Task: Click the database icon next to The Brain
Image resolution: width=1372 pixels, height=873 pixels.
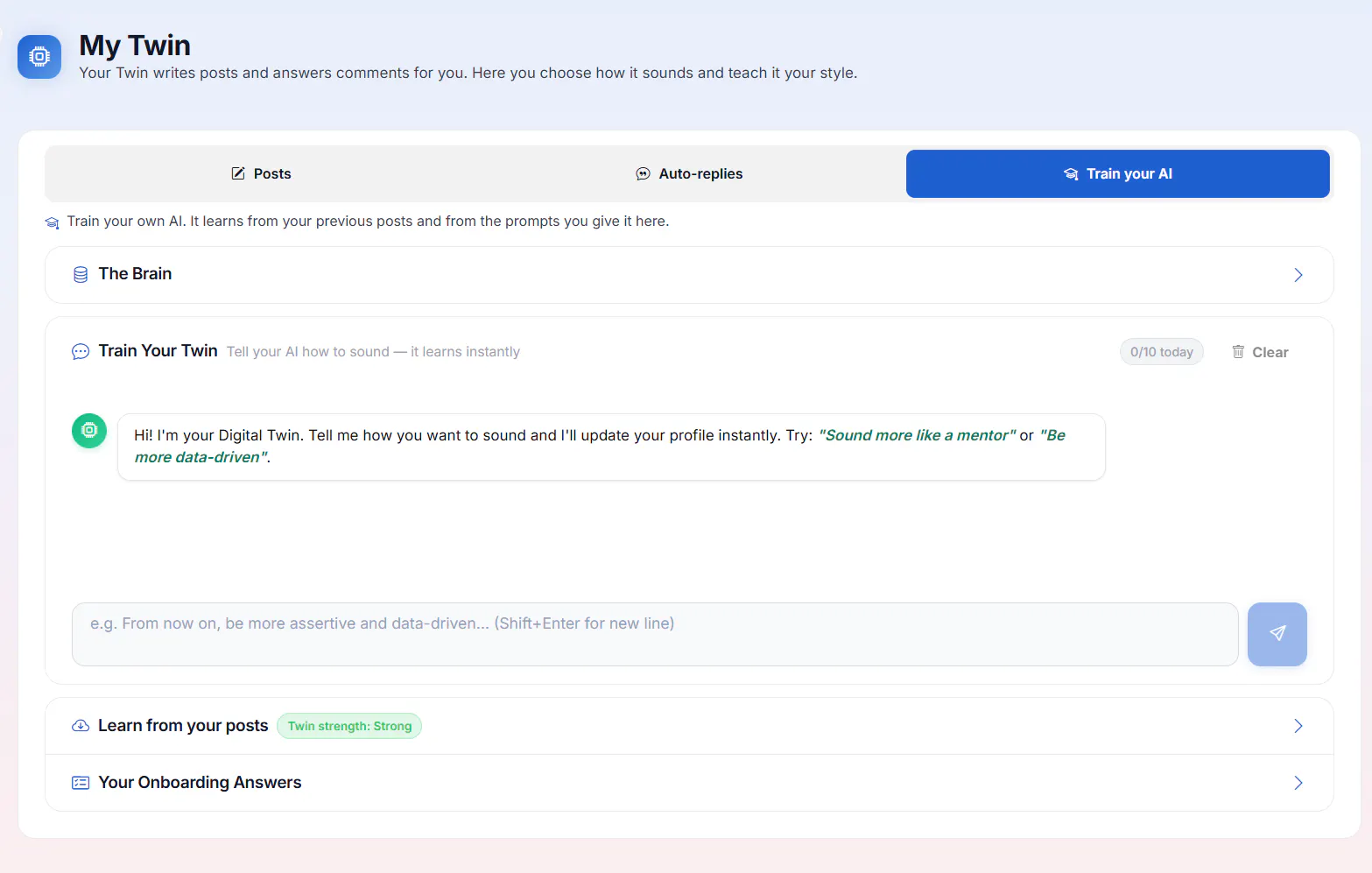Action: [81, 275]
